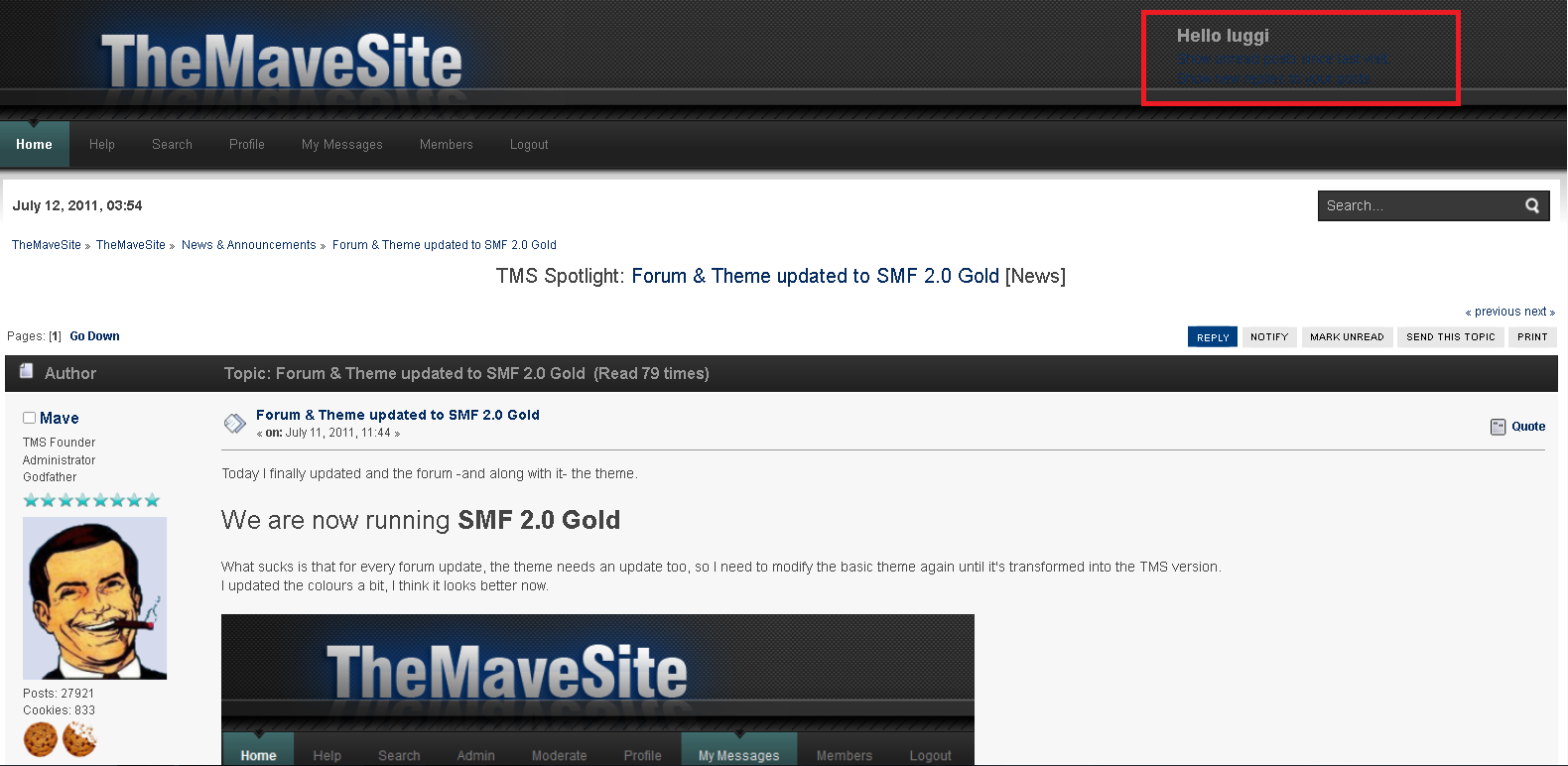Click the Quote link on the post

pos(1528,427)
